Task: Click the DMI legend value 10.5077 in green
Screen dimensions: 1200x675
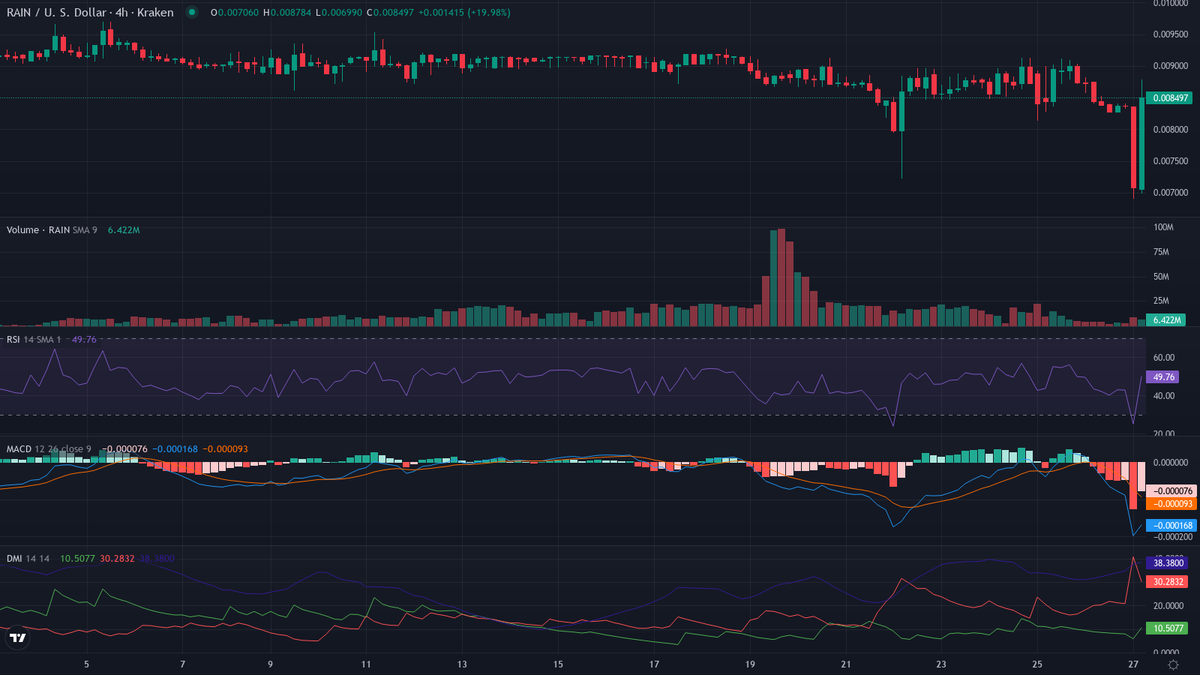Action: 76,558
